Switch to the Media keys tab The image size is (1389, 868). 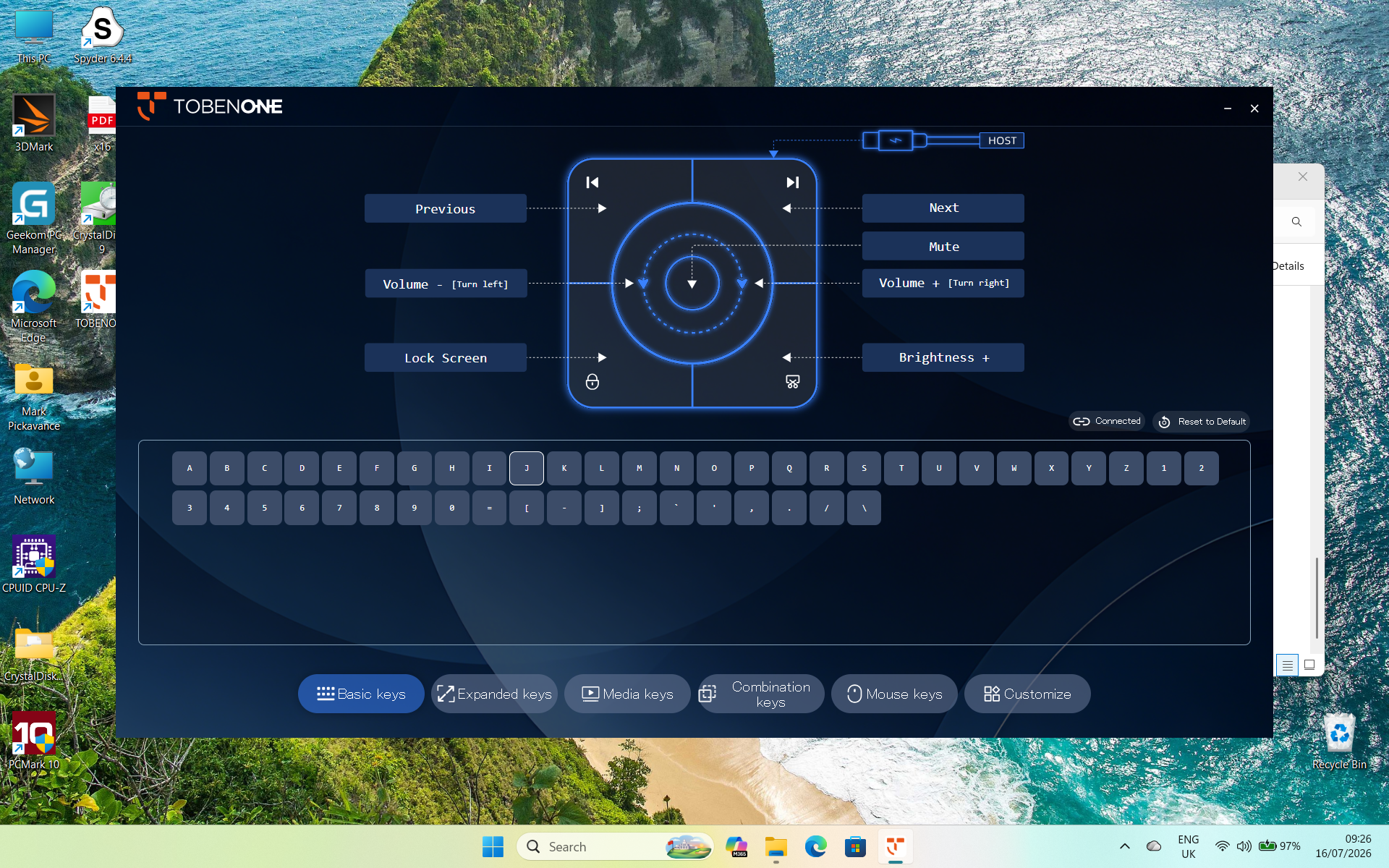coord(627,694)
